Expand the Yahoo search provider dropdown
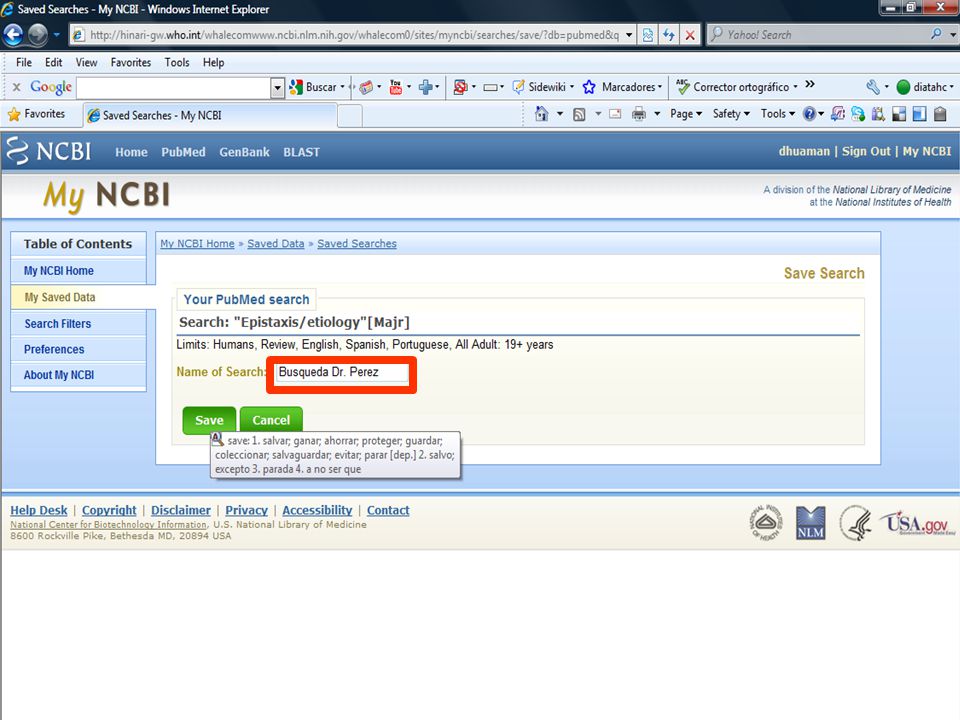 coord(952,35)
